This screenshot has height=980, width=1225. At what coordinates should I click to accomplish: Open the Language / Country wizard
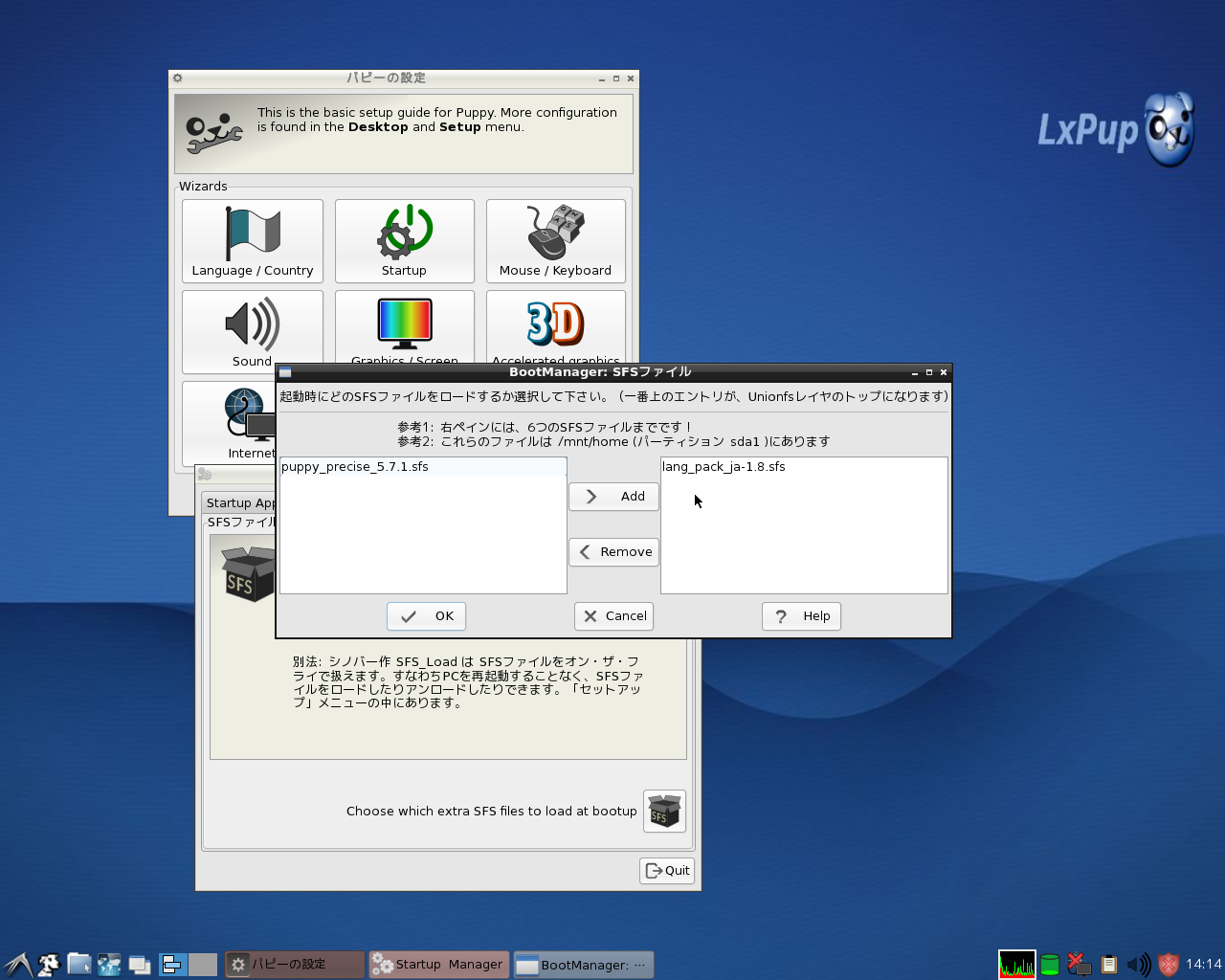[253, 241]
